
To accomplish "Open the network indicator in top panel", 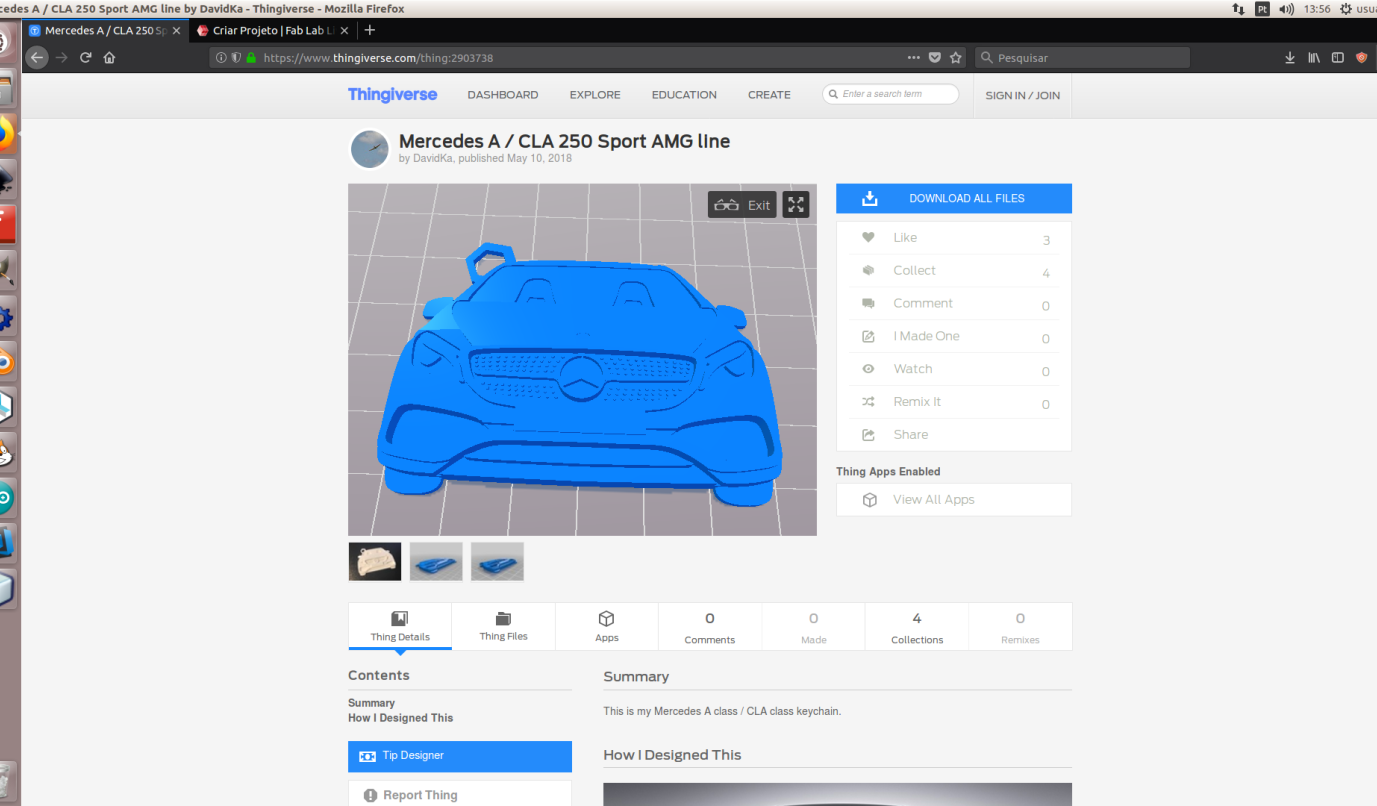I will [1239, 9].
